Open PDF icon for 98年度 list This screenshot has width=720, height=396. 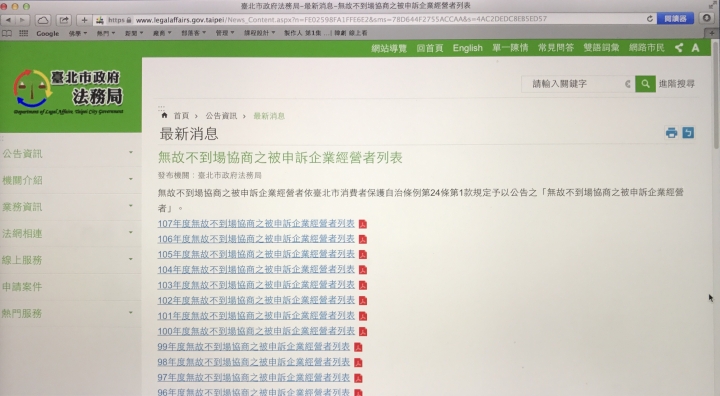358,362
